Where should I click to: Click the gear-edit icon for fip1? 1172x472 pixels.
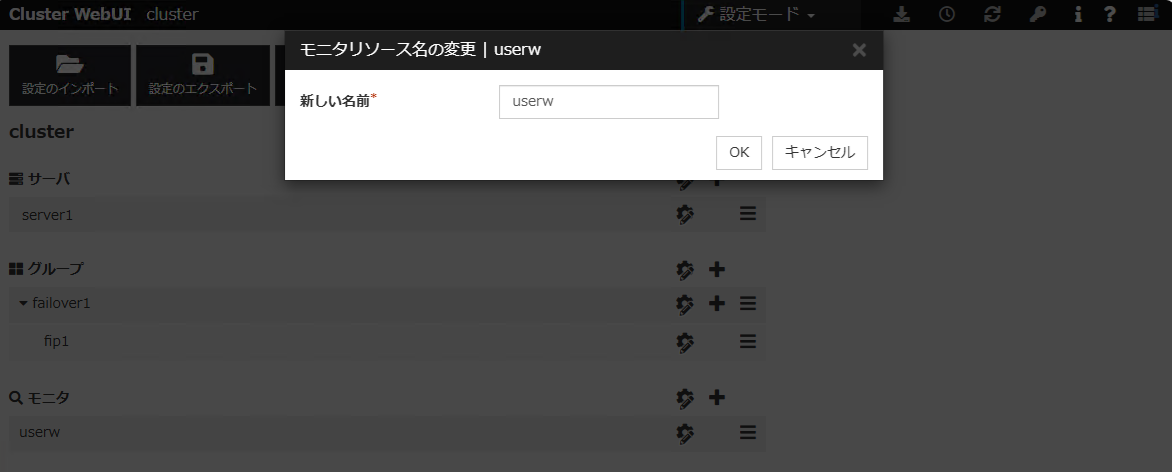(685, 342)
